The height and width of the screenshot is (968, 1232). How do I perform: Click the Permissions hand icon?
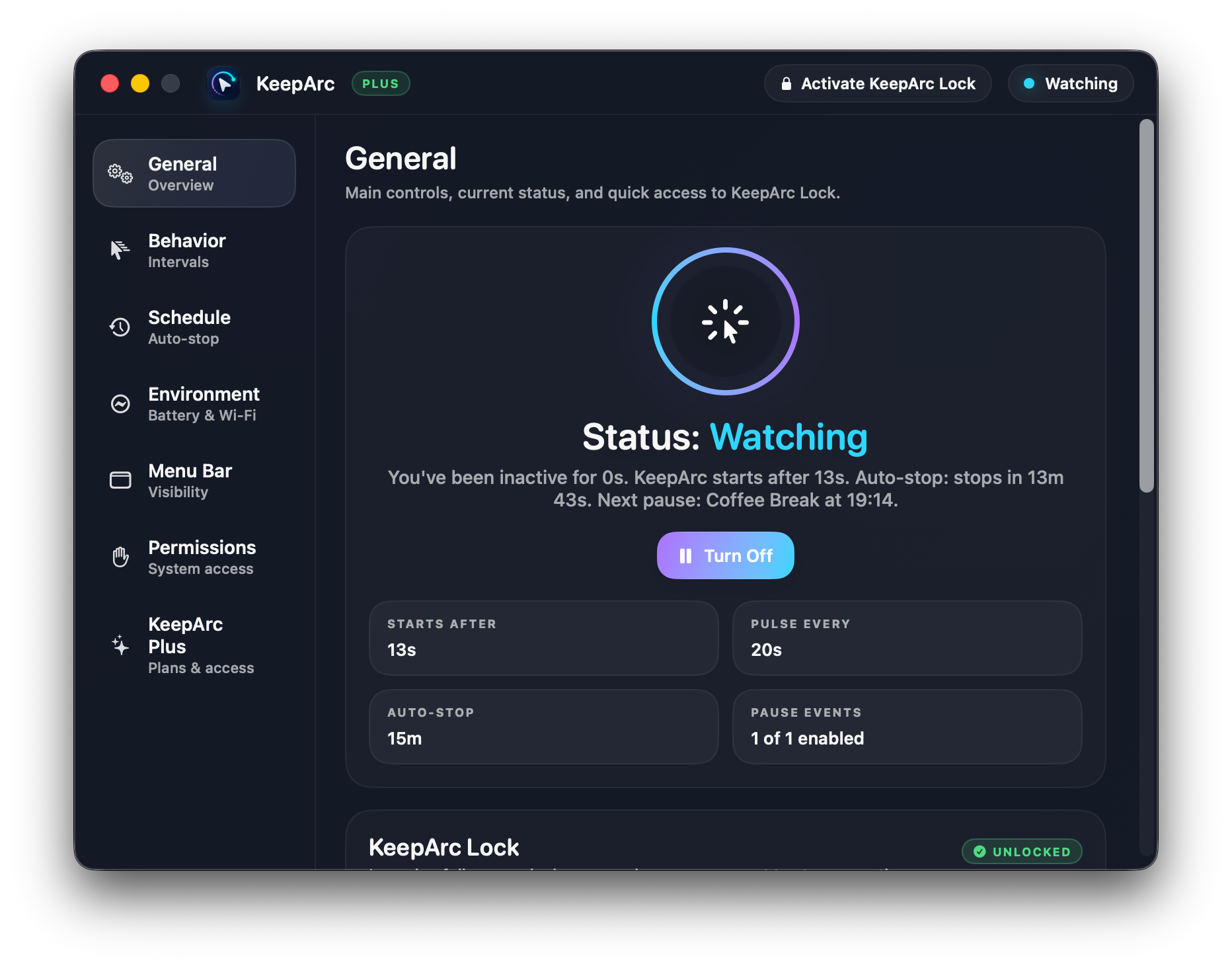[120, 557]
